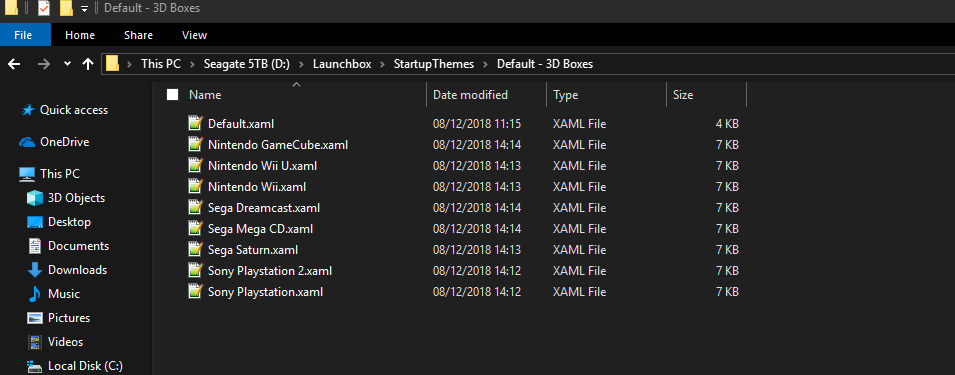Click the Properties quick access toolbar icon
This screenshot has width=955, height=375.
click(x=43, y=9)
